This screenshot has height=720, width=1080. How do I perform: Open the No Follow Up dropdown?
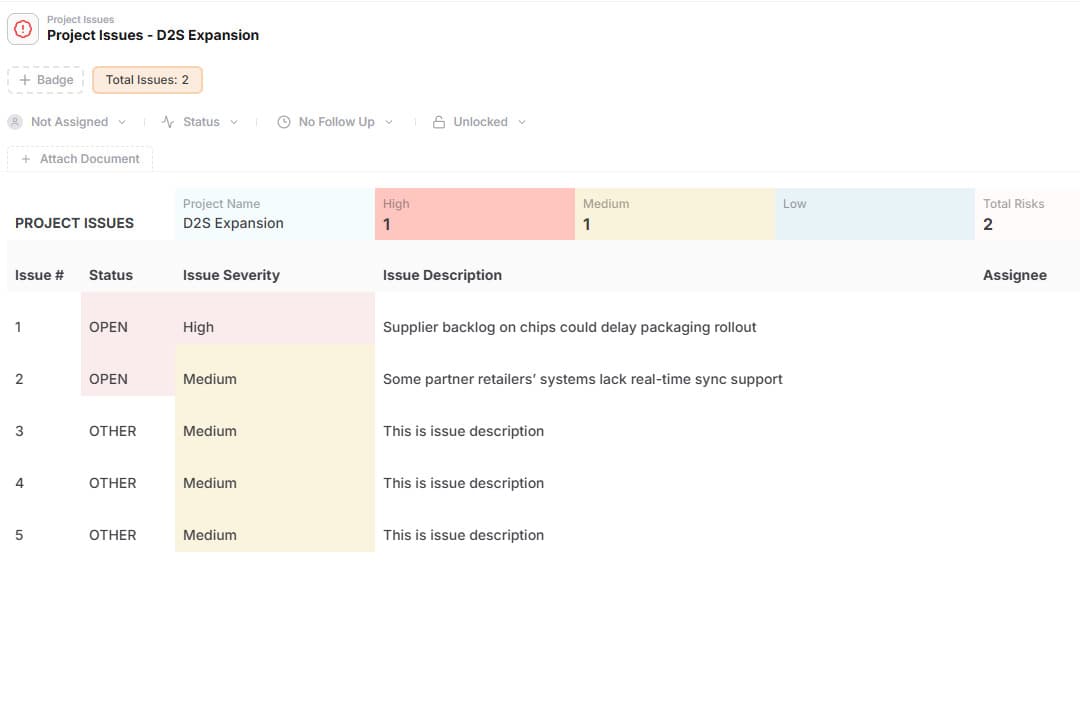335,122
